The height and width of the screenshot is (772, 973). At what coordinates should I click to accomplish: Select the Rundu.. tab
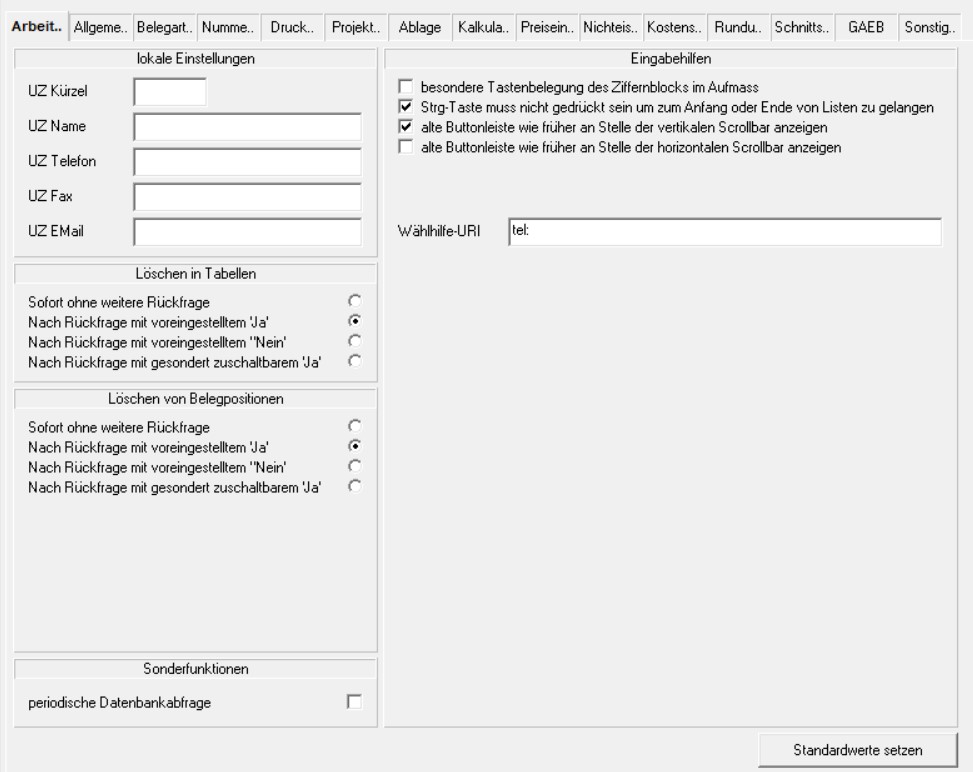tap(738, 27)
